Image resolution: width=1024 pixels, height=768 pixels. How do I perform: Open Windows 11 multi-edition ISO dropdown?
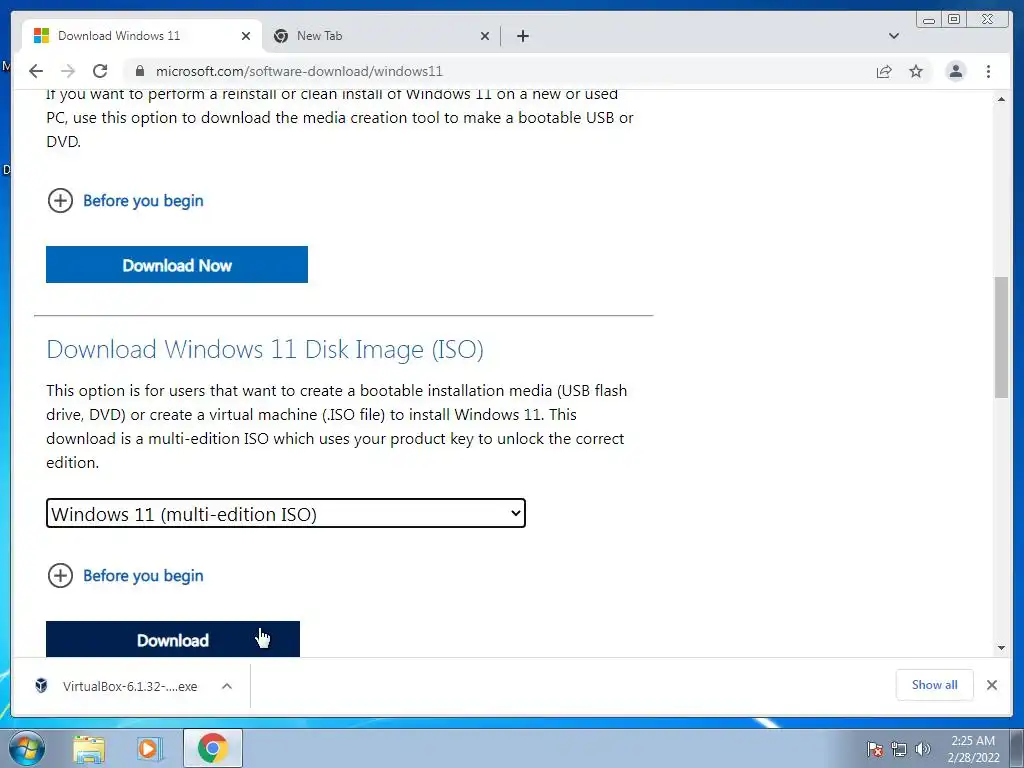[x=286, y=513]
